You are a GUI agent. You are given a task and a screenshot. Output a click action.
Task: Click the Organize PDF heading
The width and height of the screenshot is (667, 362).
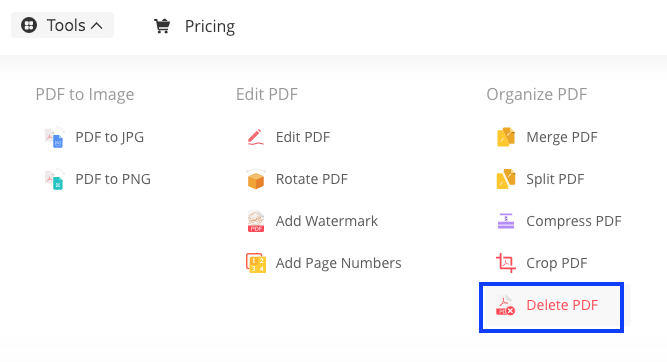[536, 94]
